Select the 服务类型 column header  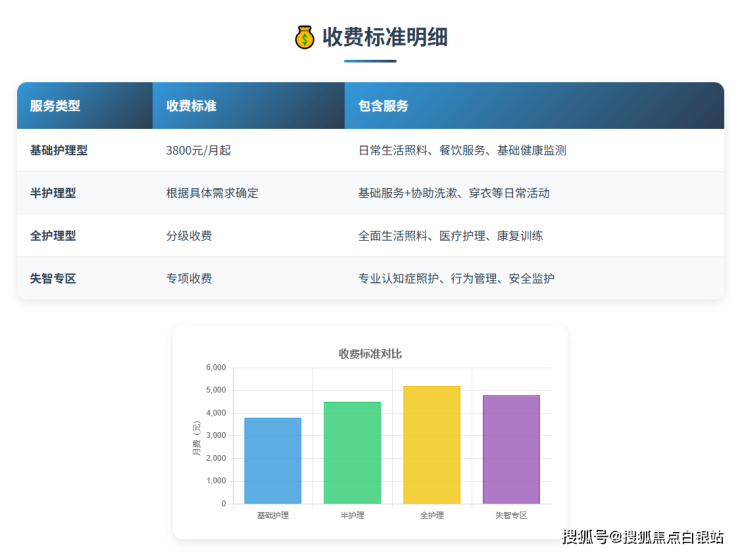(55, 106)
